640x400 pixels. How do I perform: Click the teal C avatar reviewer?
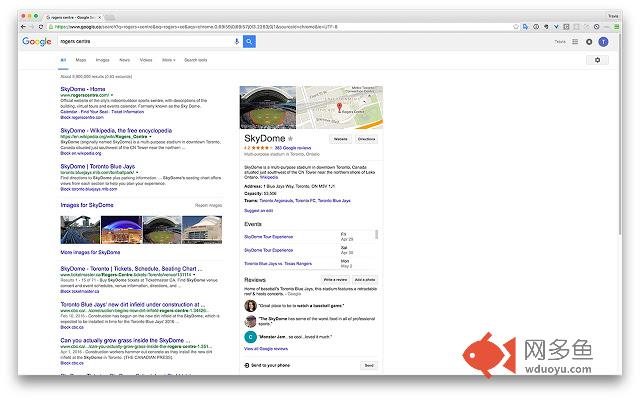[250, 337]
